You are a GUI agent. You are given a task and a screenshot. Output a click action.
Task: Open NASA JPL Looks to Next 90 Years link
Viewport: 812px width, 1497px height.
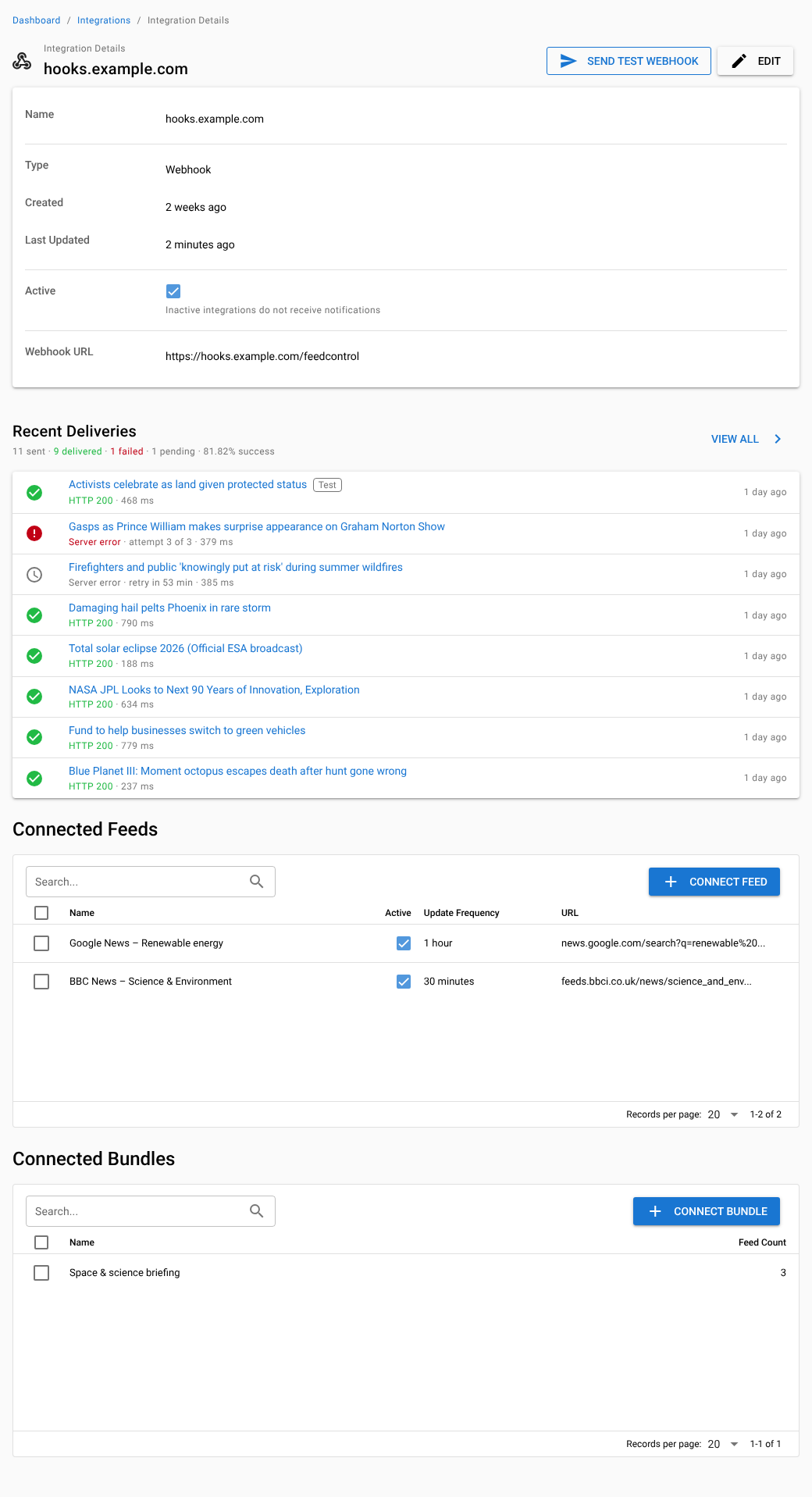point(214,690)
